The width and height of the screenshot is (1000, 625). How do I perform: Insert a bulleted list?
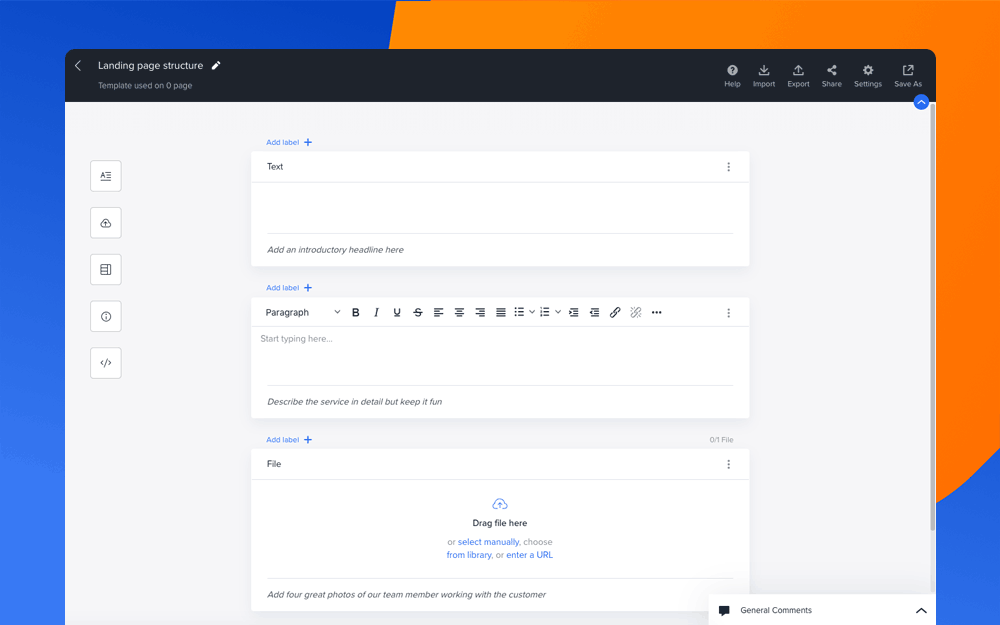pos(519,312)
